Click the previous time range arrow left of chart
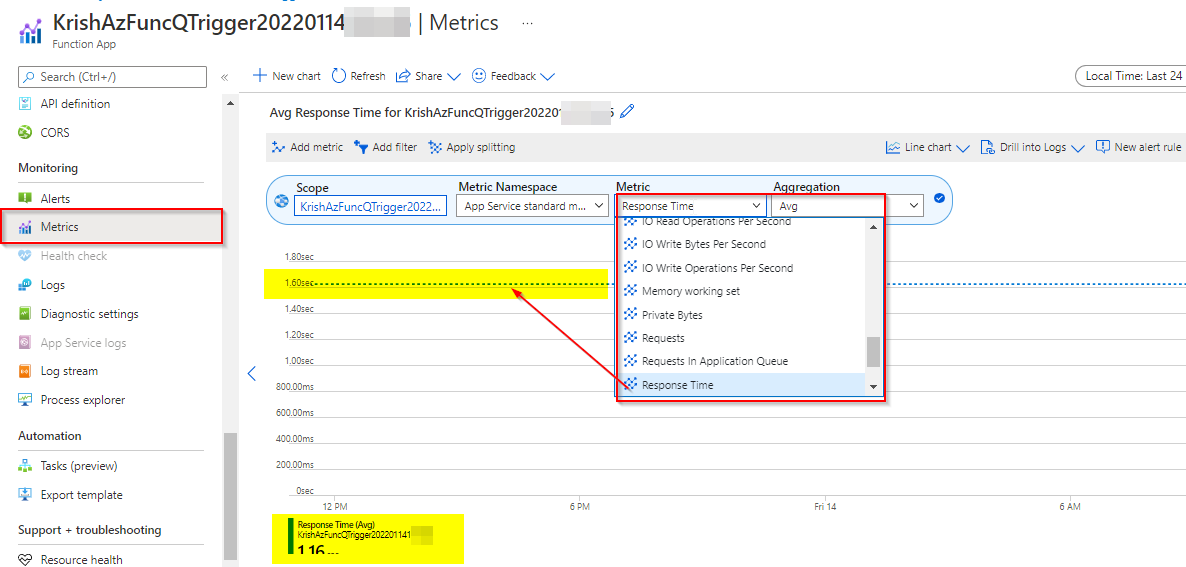 click(x=252, y=373)
